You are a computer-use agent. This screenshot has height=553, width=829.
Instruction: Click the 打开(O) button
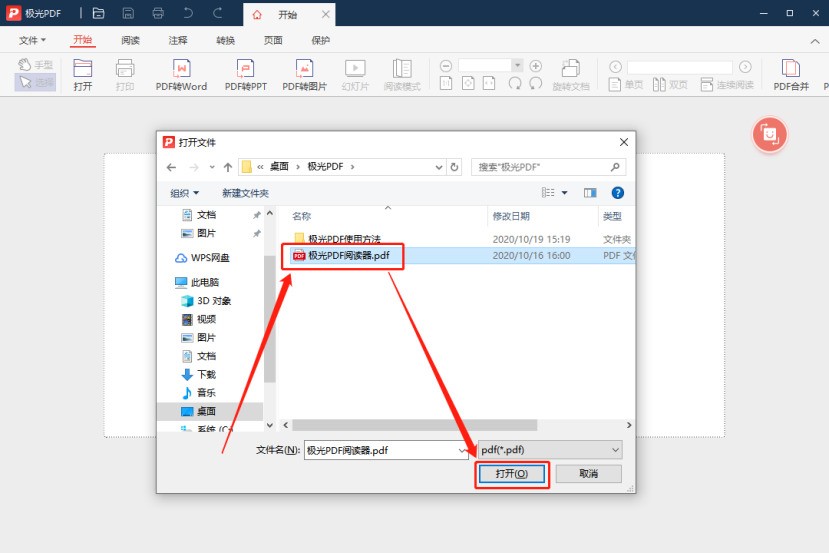512,474
